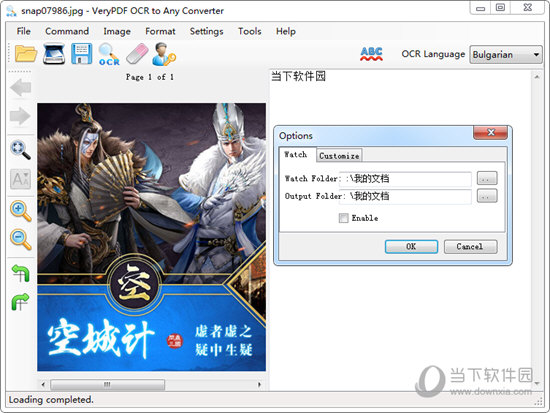The height and width of the screenshot is (413, 550).
Task: Open the Command menu
Action: click(67, 31)
